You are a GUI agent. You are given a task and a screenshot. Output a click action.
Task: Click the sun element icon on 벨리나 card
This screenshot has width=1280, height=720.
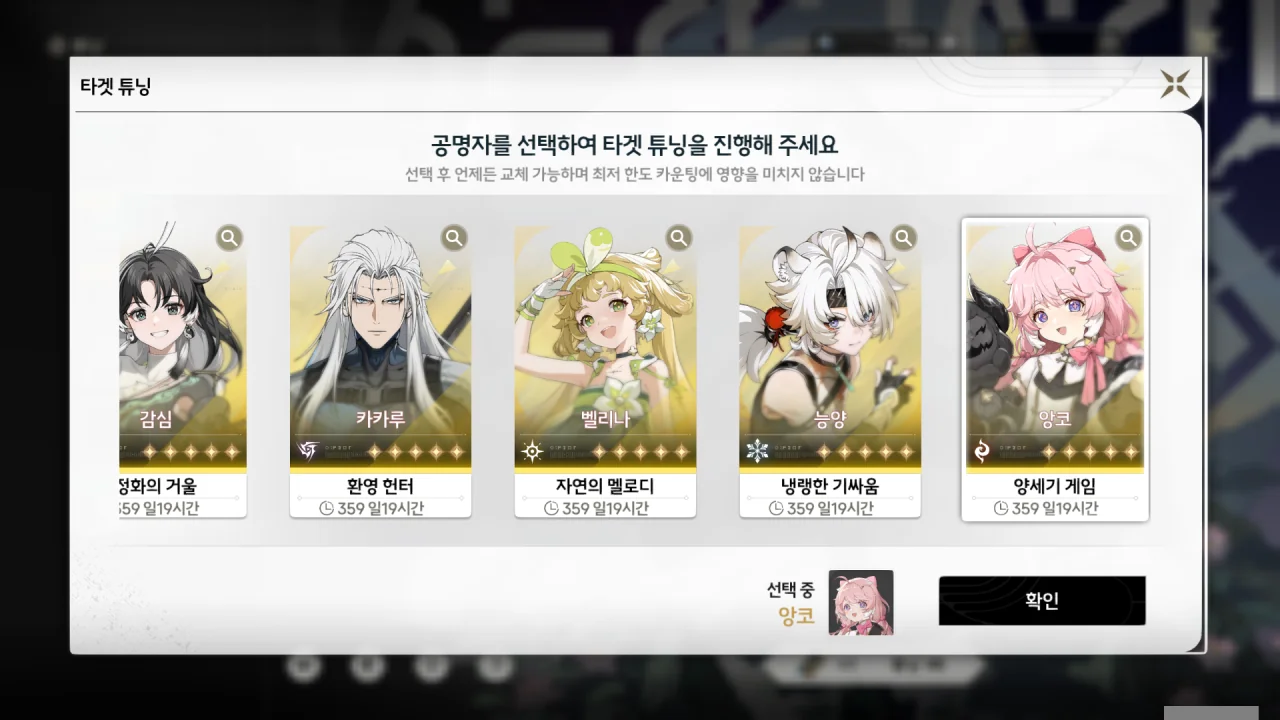tap(532, 452)
